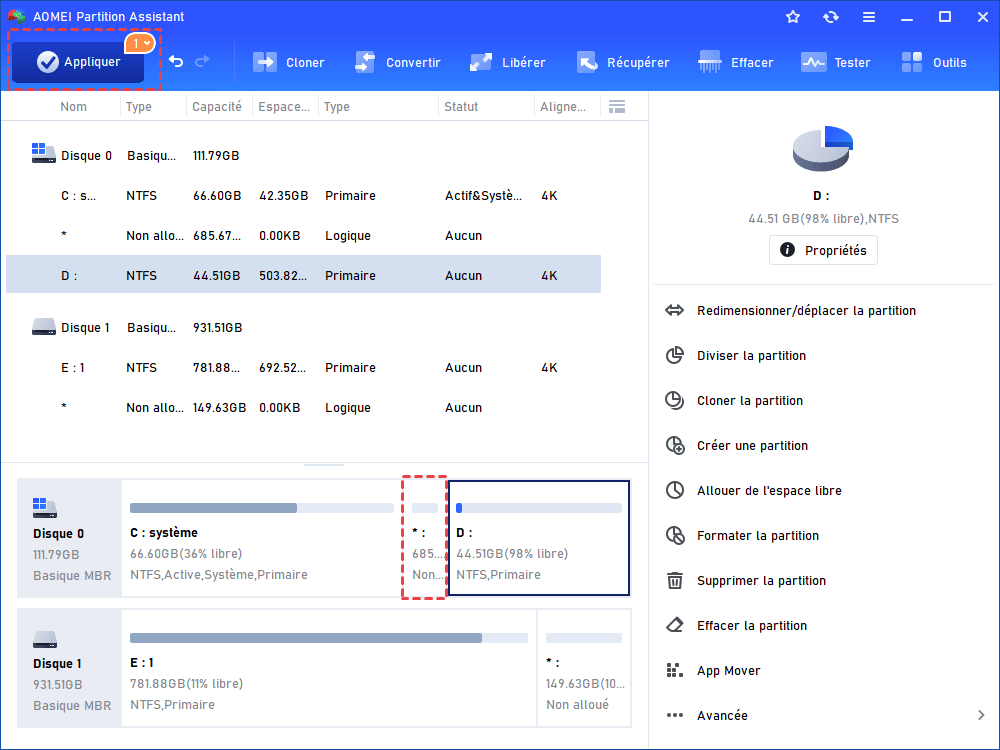
Task: Select the Disque 1 row in the list
Action: tap(304, 327)
